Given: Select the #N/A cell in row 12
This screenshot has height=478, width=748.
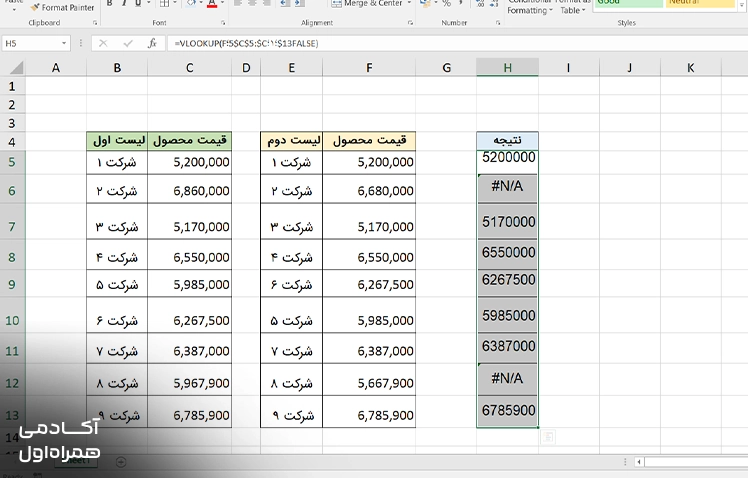Looking at the screenshot, I should 507,380.
